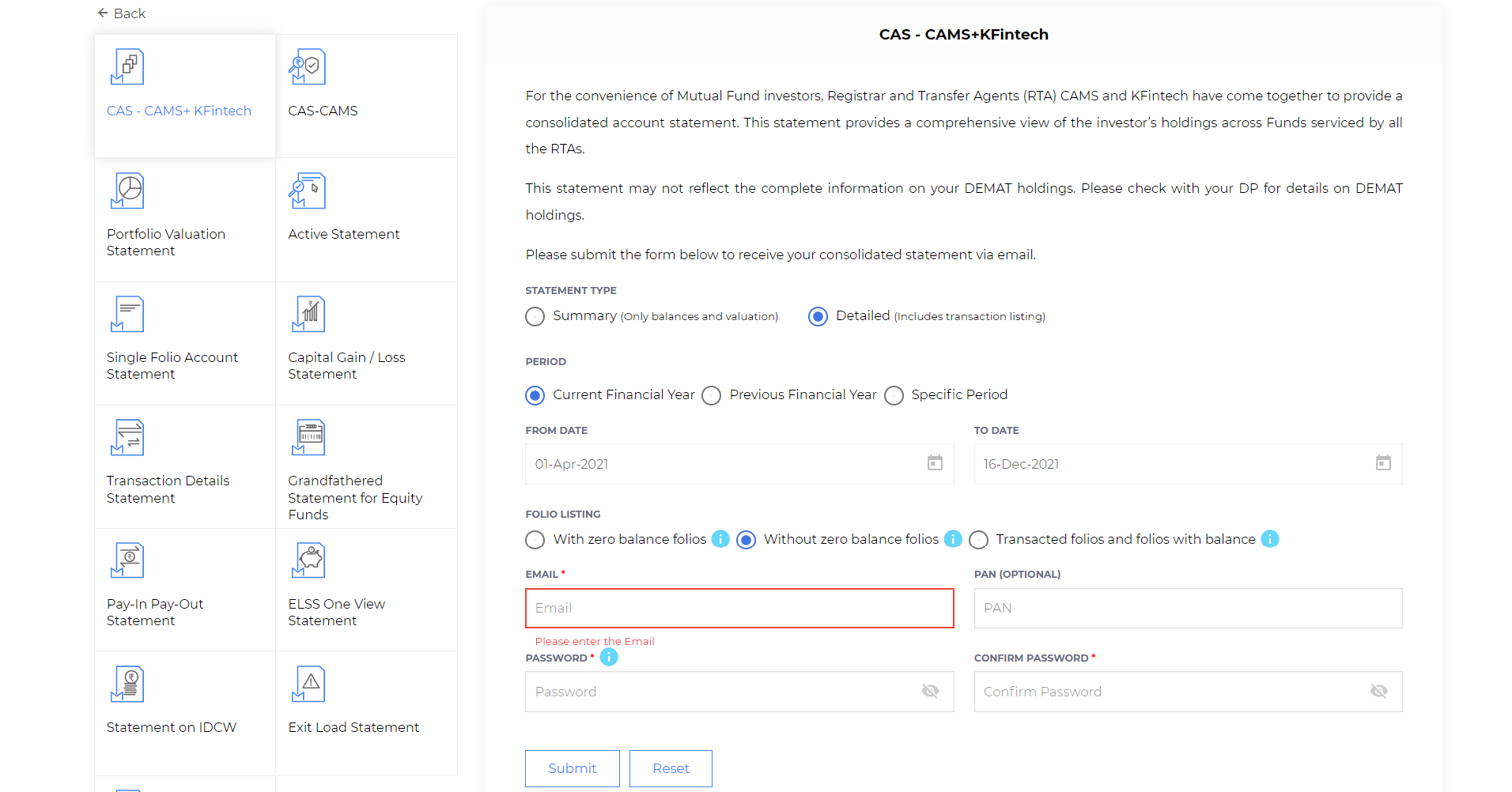Choose Previous Financial Year period
This screenshot has height=792, width=1512.
[x=712, y=395]
